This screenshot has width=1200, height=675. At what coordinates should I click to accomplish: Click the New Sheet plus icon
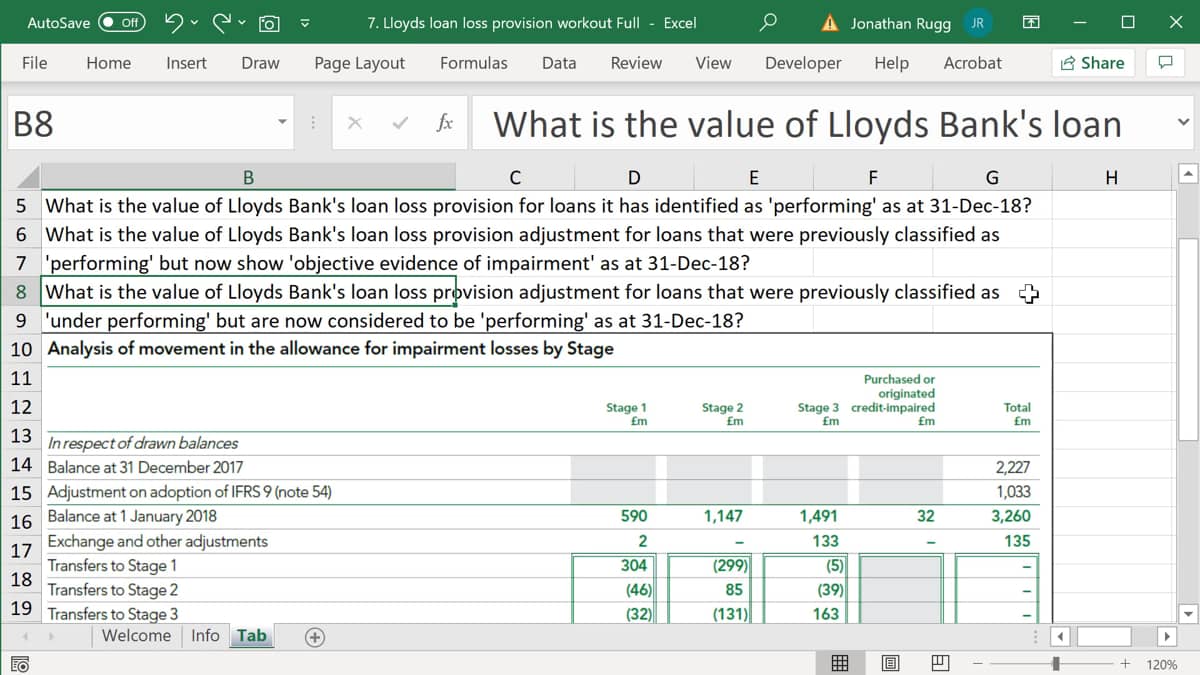pyautogui.click(x=314, y=637)
